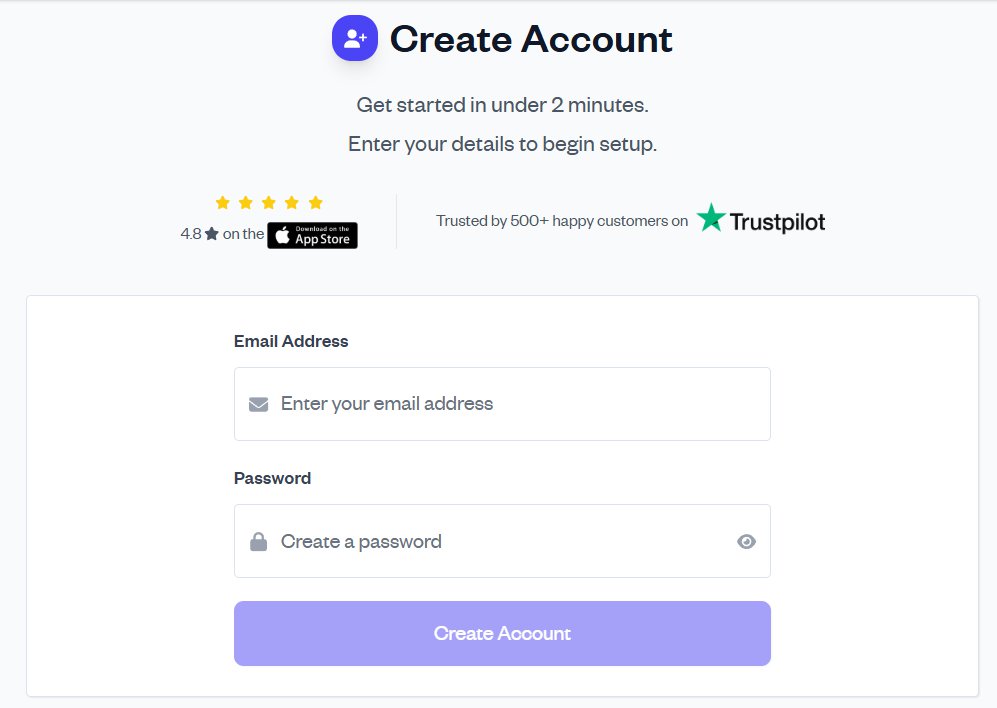Click the Create Account page heading

(531, 39)
